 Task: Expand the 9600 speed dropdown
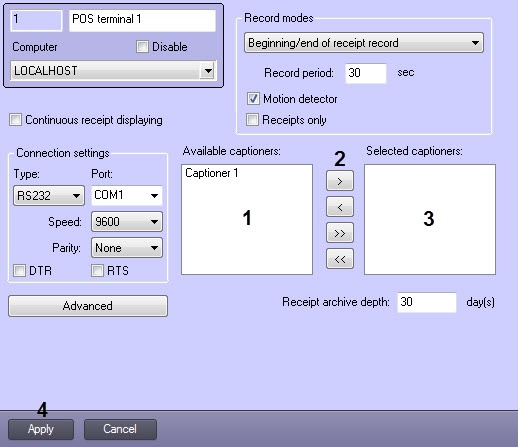pyautogui.click(x=127, y=221)
